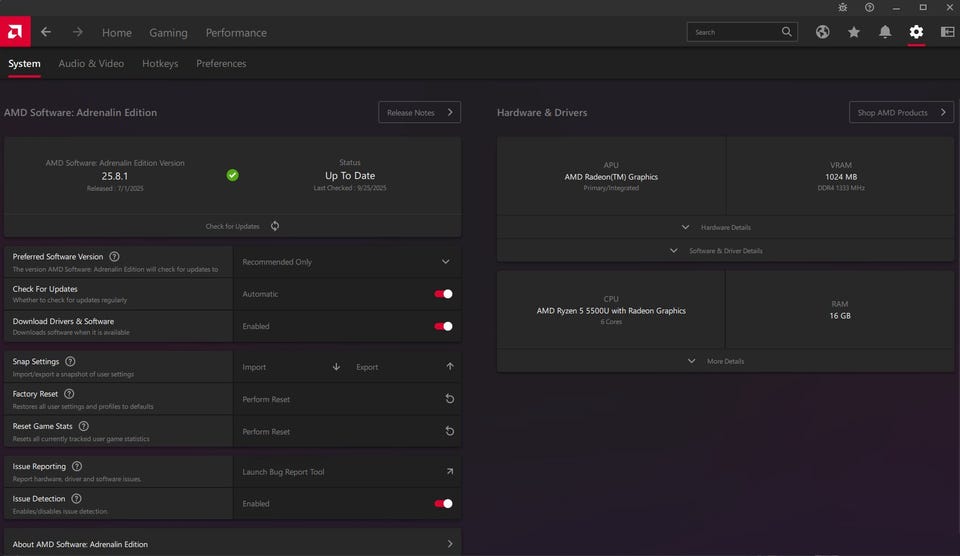Open Preferred Software Version dropdown

click(x=446, y=262)
